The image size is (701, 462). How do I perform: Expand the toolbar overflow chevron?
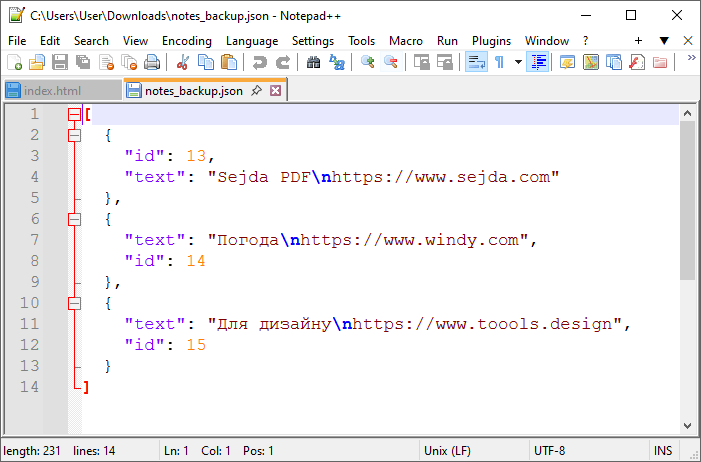691,58
